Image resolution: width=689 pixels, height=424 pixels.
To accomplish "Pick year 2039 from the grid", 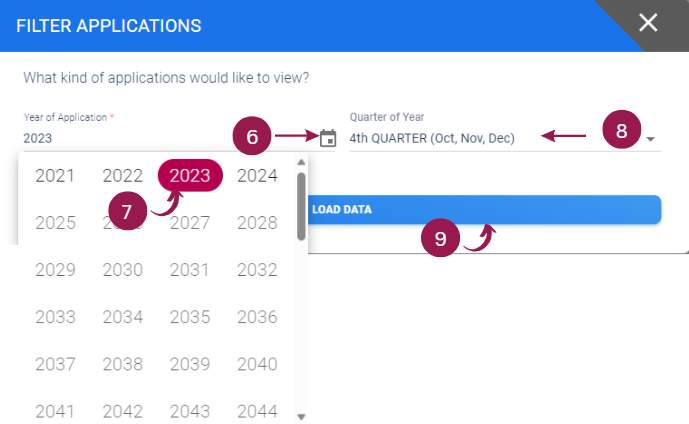I will point(190,364).
